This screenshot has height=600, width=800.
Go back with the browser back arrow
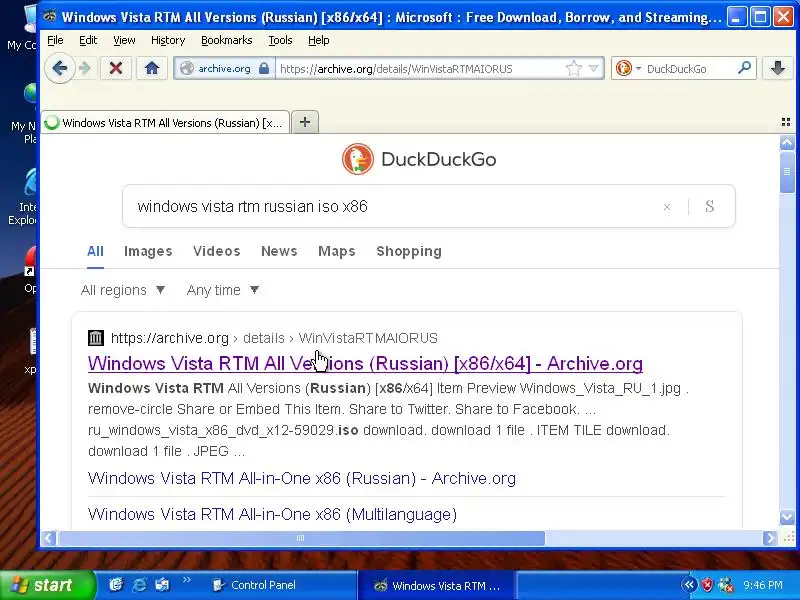click(x=60, y=68)
